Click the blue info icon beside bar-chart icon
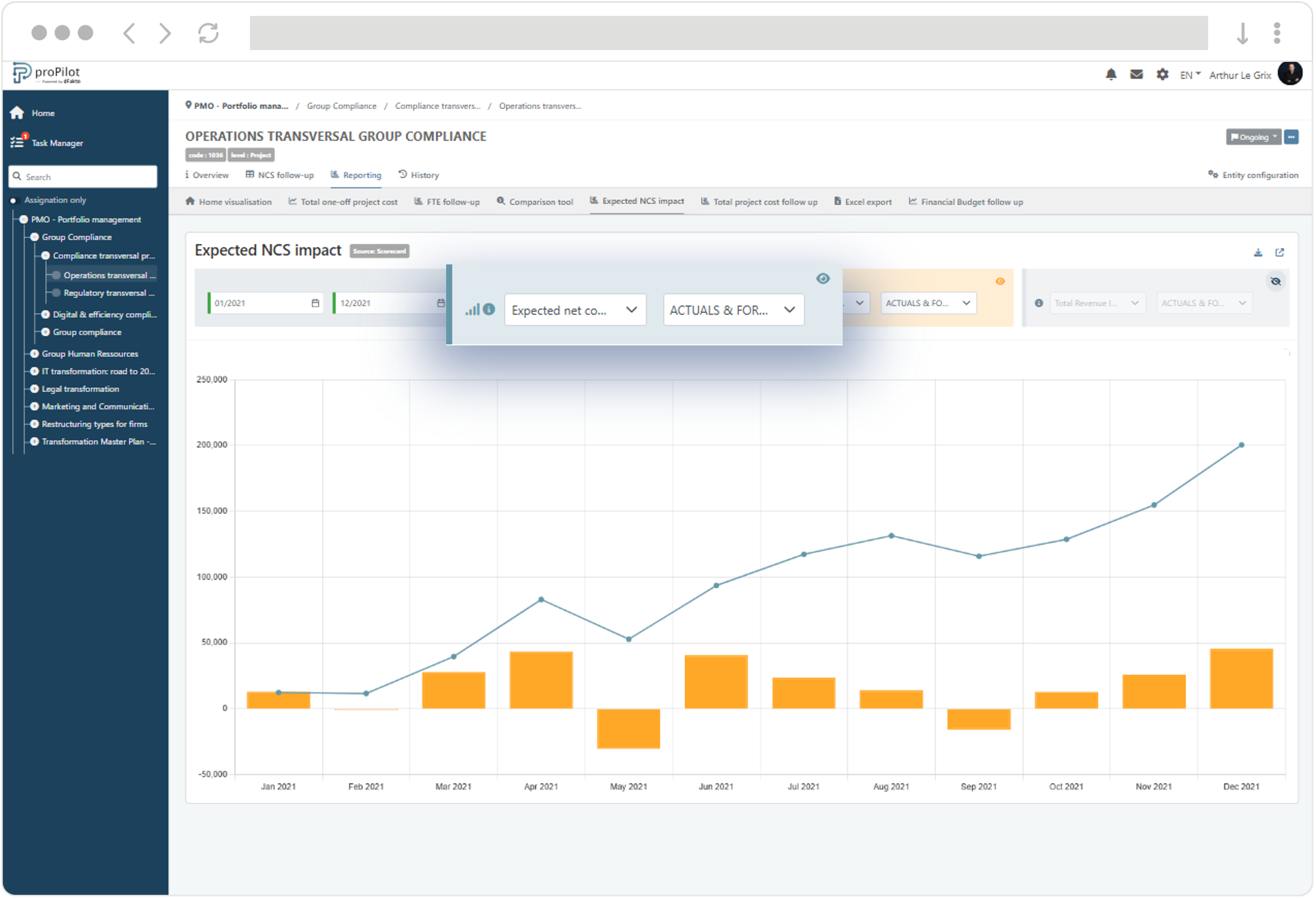This screenshot has height=899, width=1316. point(489,310)
